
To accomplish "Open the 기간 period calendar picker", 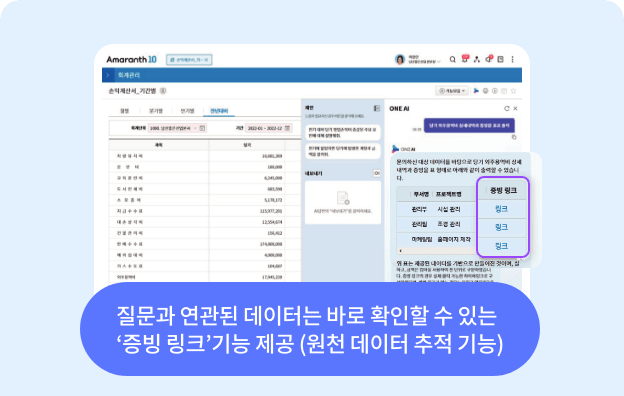I will (x=287, y=128).
